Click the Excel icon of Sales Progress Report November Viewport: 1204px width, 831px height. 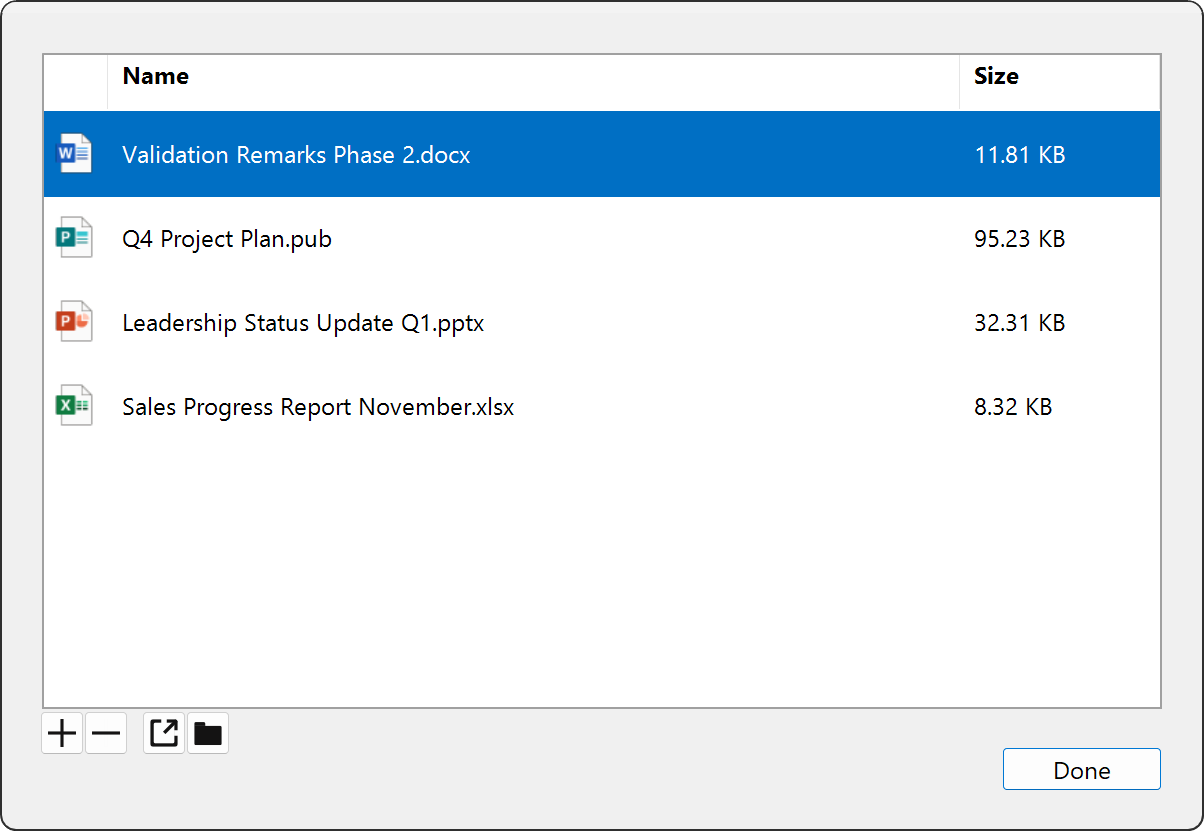74,406
